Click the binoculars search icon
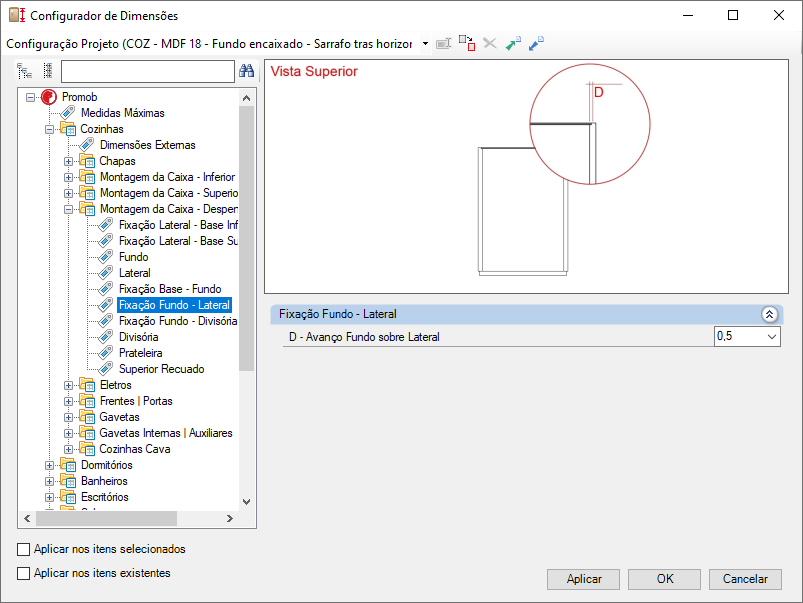803x603 pixels. tap(246, 71)
